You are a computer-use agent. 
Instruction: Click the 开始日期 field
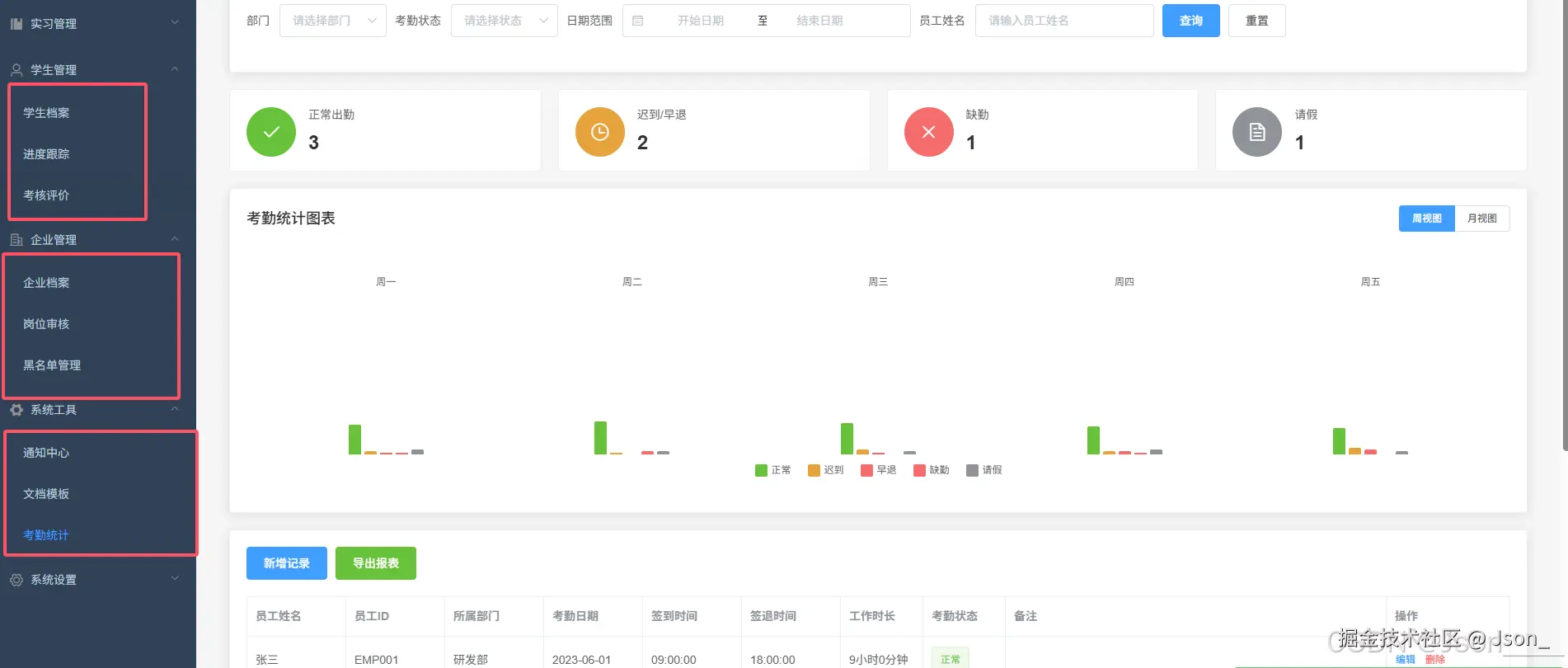[x=701, y=21]
